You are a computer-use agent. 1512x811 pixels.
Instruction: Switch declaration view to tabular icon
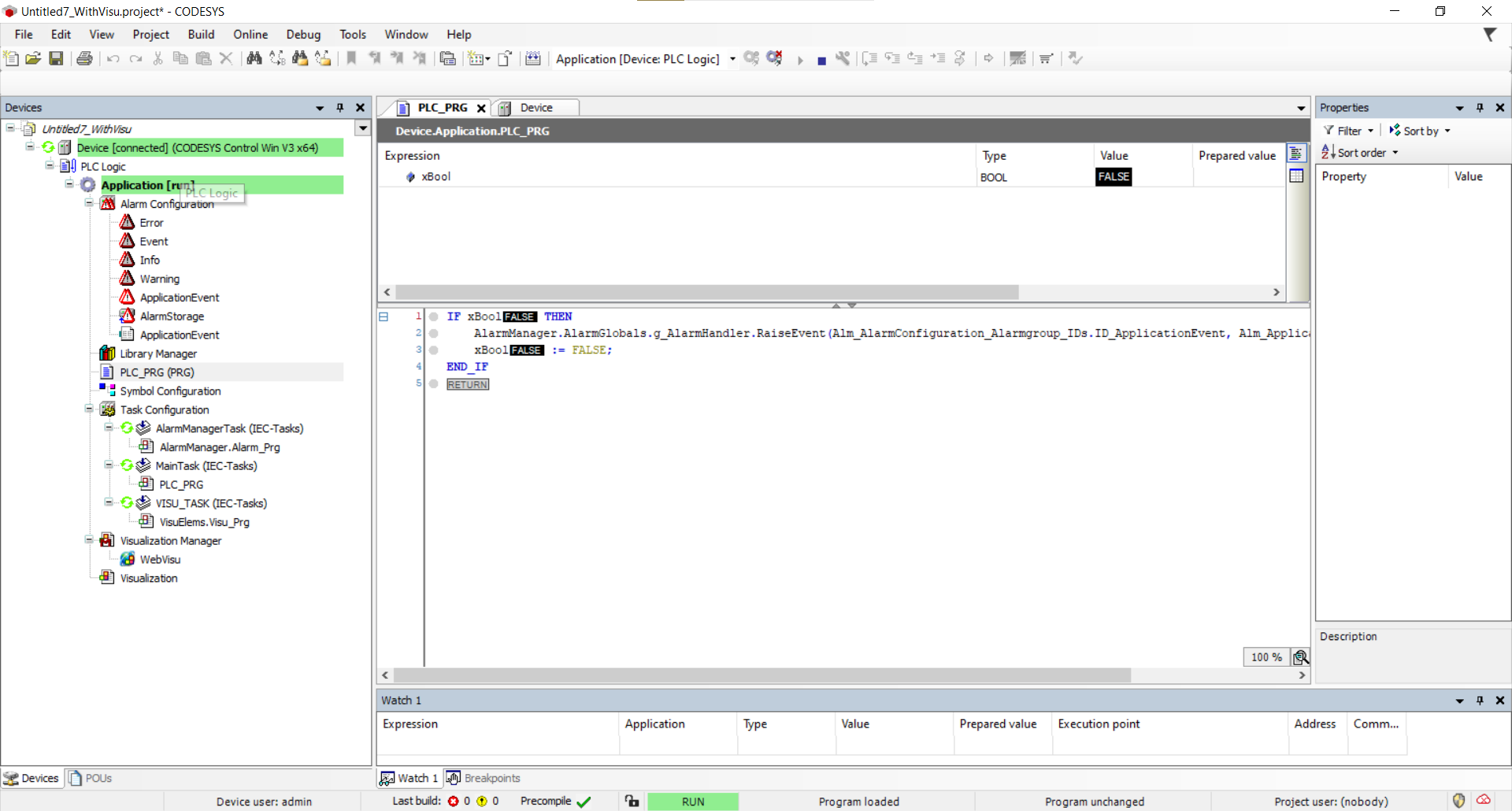click(1296, 176)
